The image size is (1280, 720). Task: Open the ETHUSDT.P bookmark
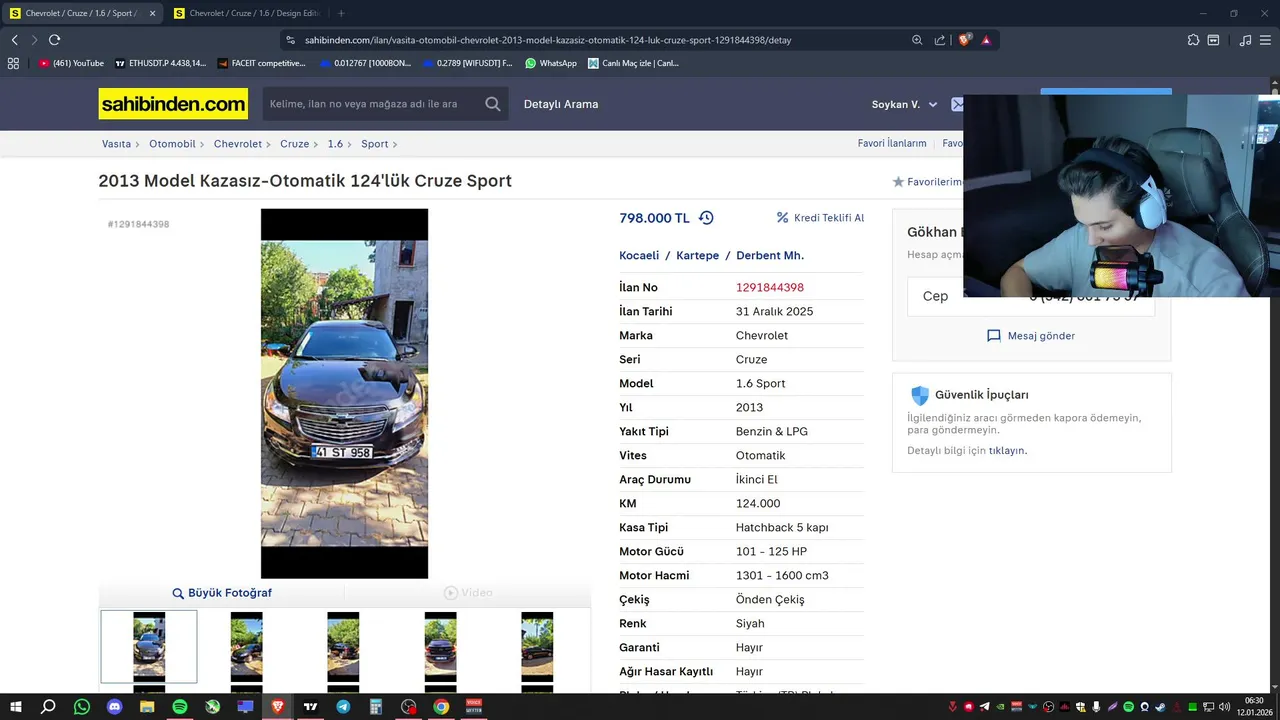click(160, 63)
